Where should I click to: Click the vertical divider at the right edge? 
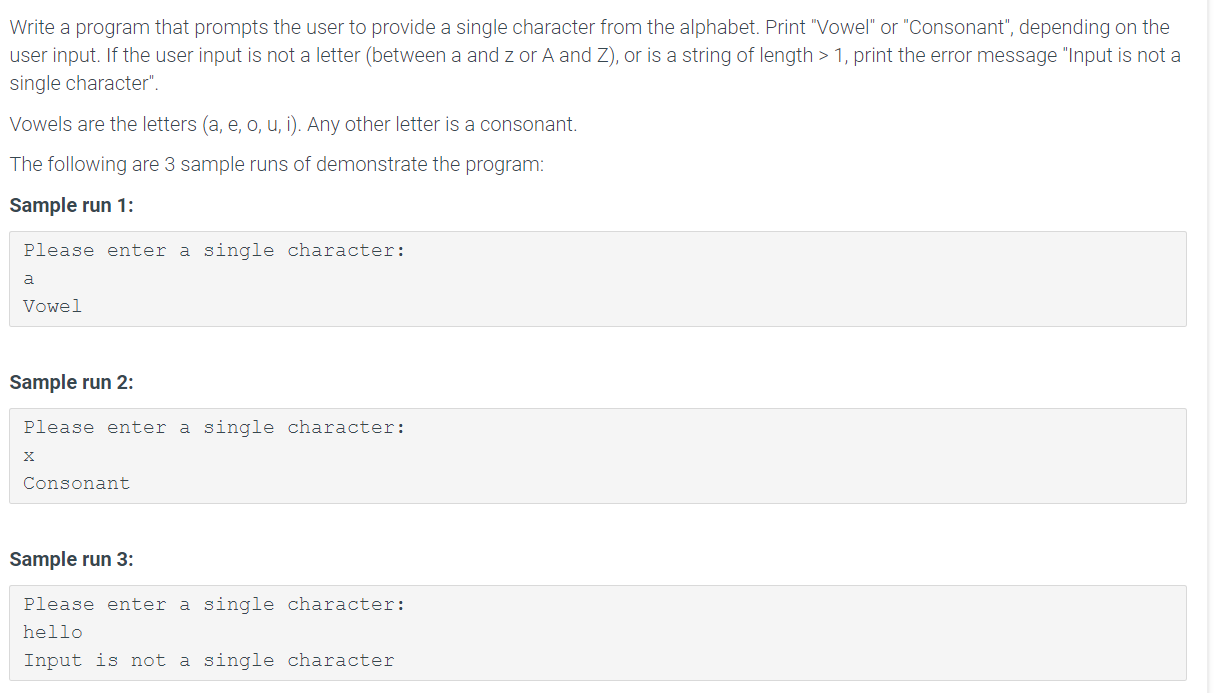pos(1209,346)
